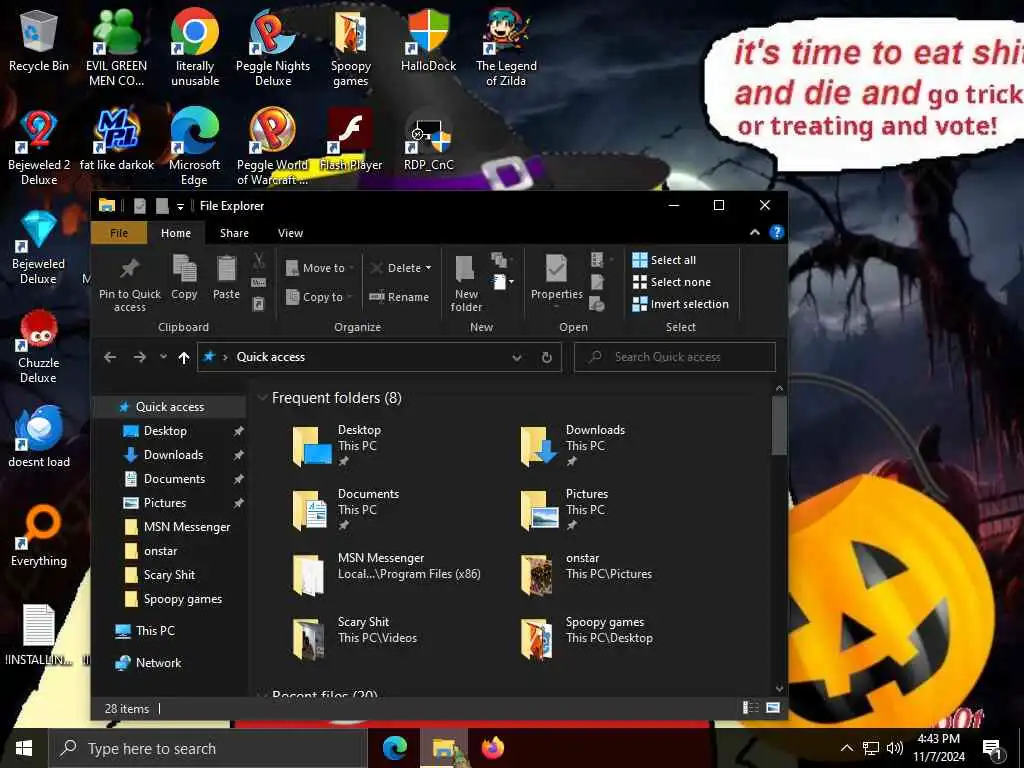The width and height of the screenshot is (1024, 768).
Task: Select the 'literally unusable' Chrome shortcut
Action: 195,49
